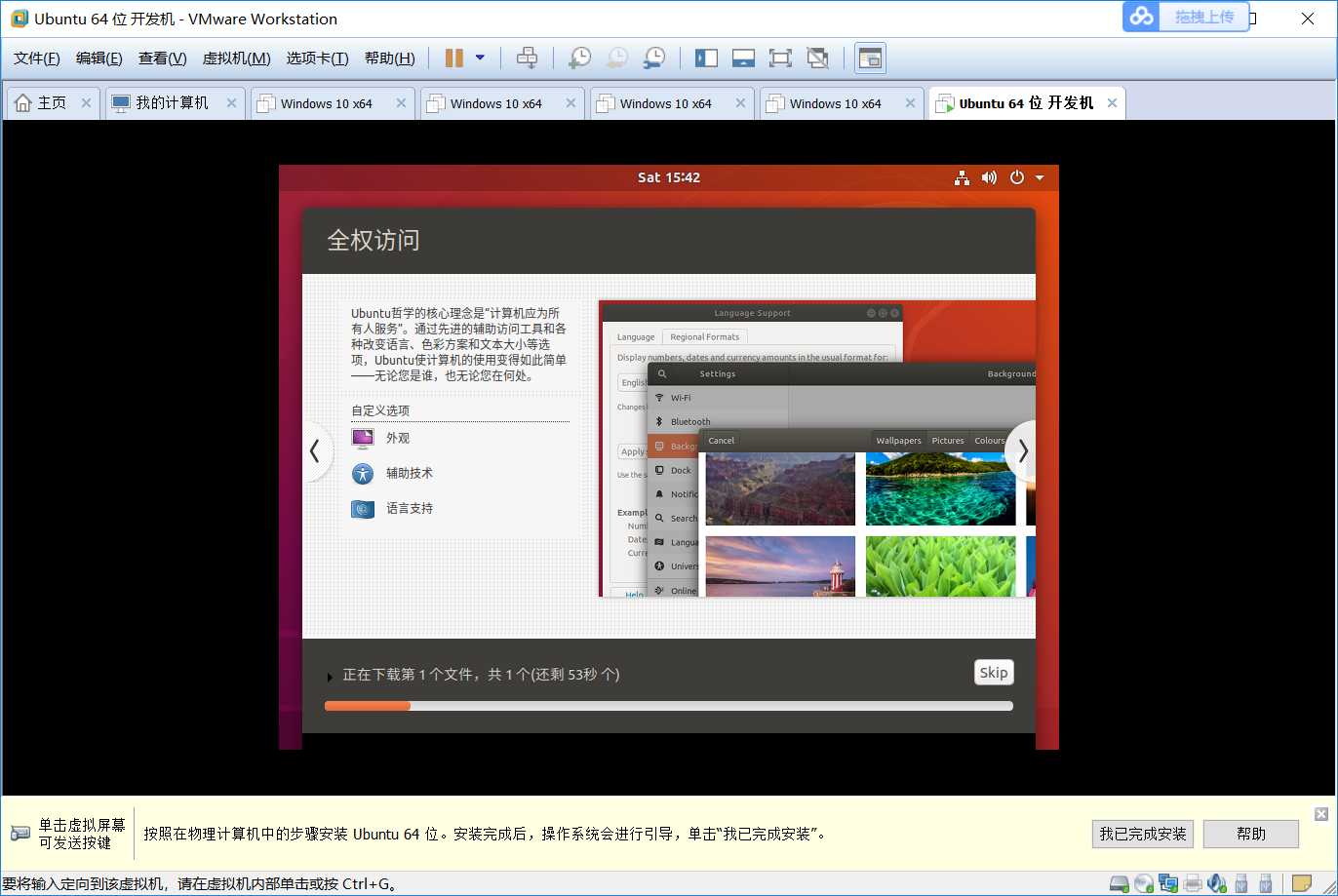Click the Ubuntu power icon
Viewport: 1338px width, 896px height.
click(1017, 177)
